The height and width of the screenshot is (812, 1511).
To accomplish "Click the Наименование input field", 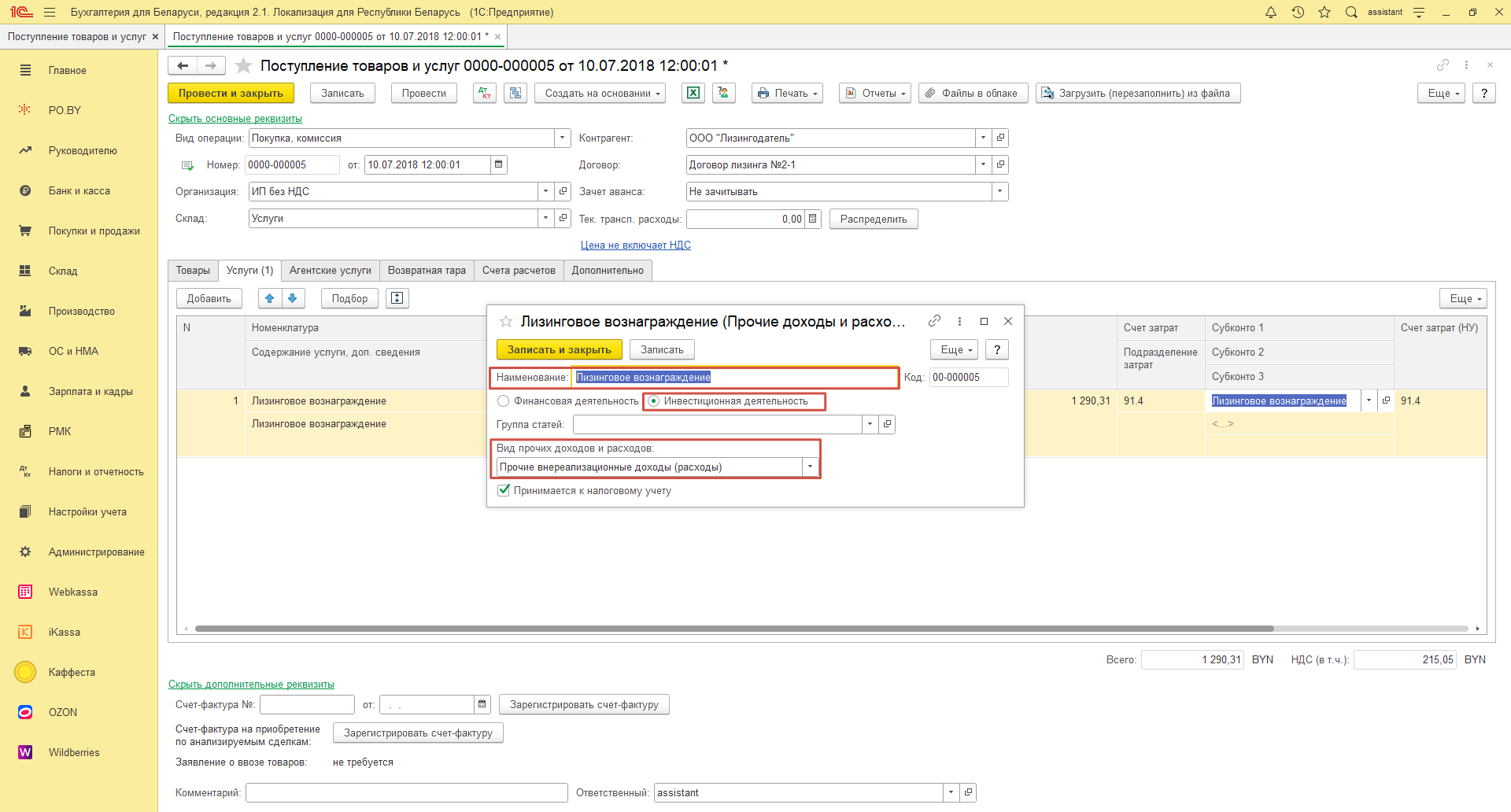I will [735, 378].
